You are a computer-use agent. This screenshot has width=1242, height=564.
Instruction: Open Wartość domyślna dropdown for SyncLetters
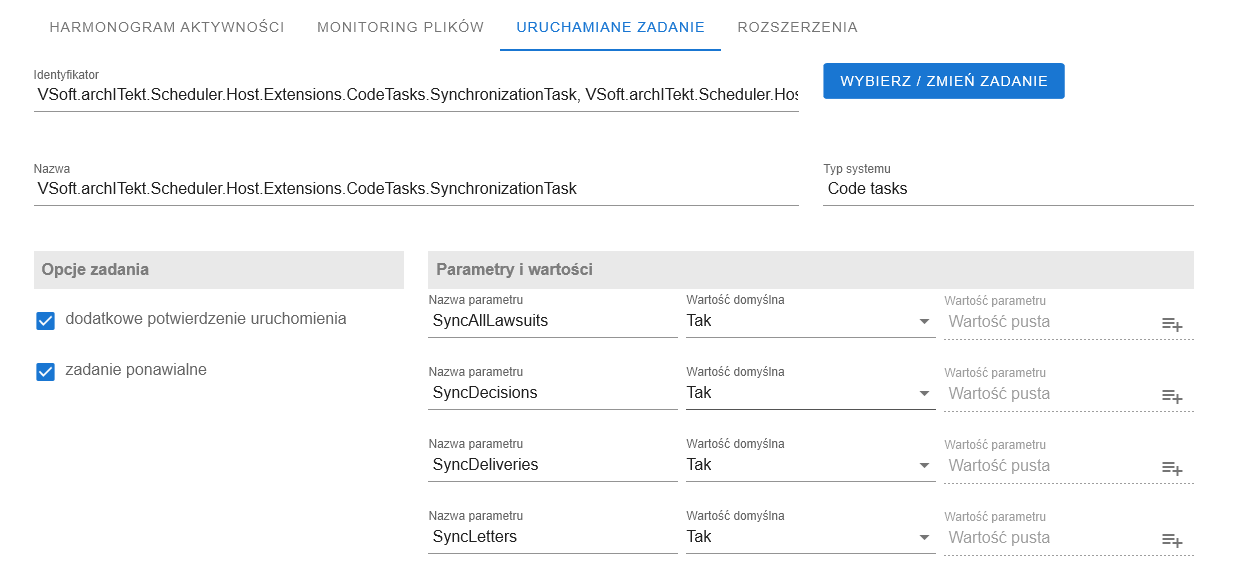[810, 537]
